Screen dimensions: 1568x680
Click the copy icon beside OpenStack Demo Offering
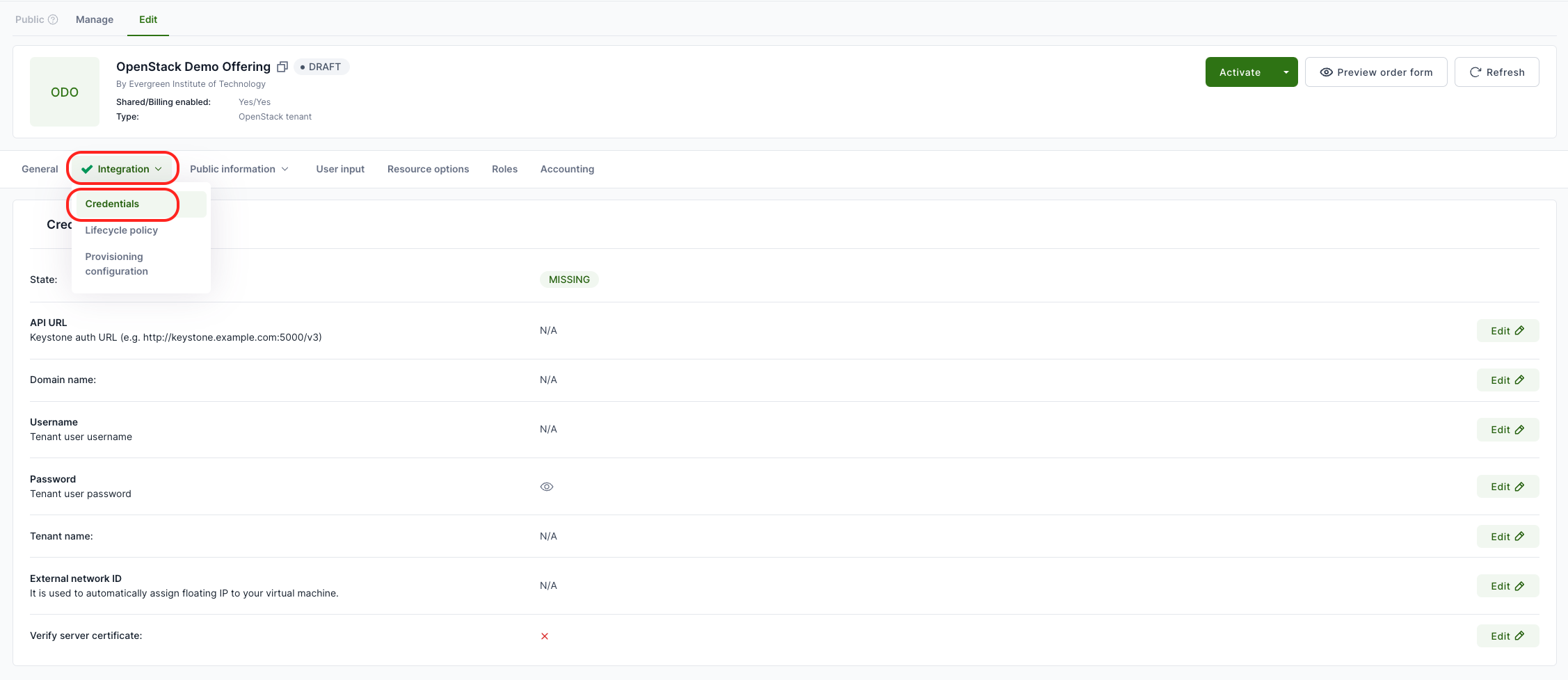pyautogui.click(x=282, y=67)
